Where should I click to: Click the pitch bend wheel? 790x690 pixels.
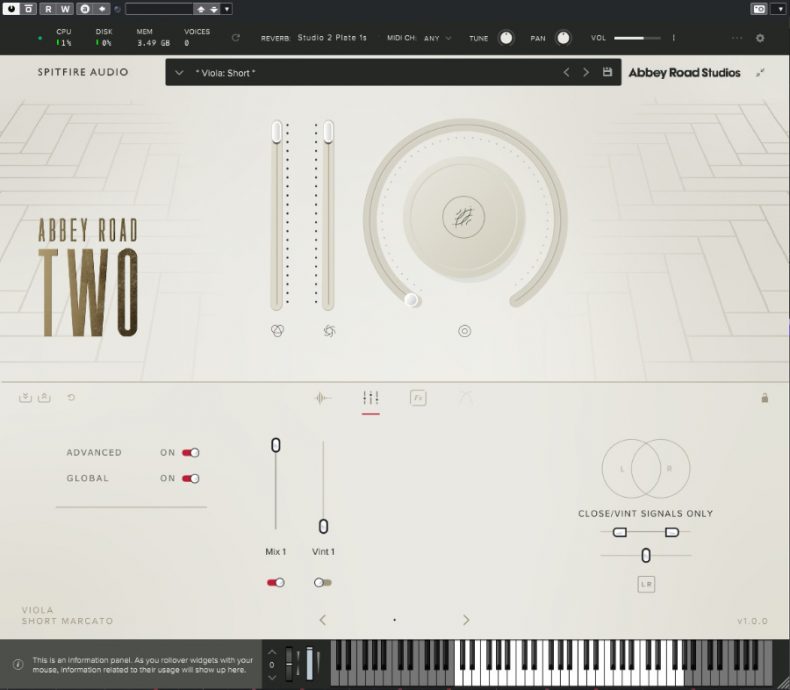tap(289, 664)
